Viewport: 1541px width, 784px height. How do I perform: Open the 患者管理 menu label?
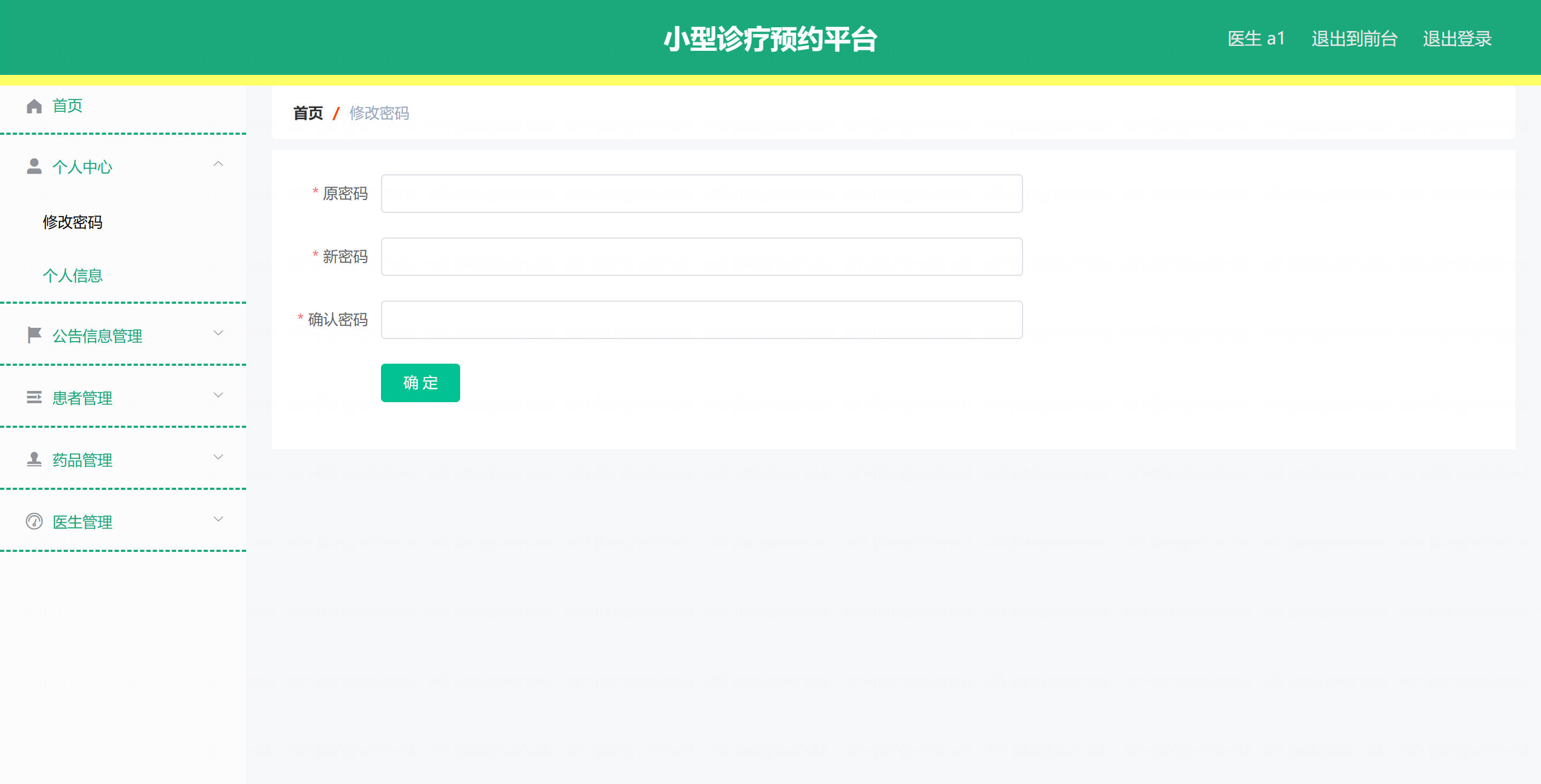(82, 398)
